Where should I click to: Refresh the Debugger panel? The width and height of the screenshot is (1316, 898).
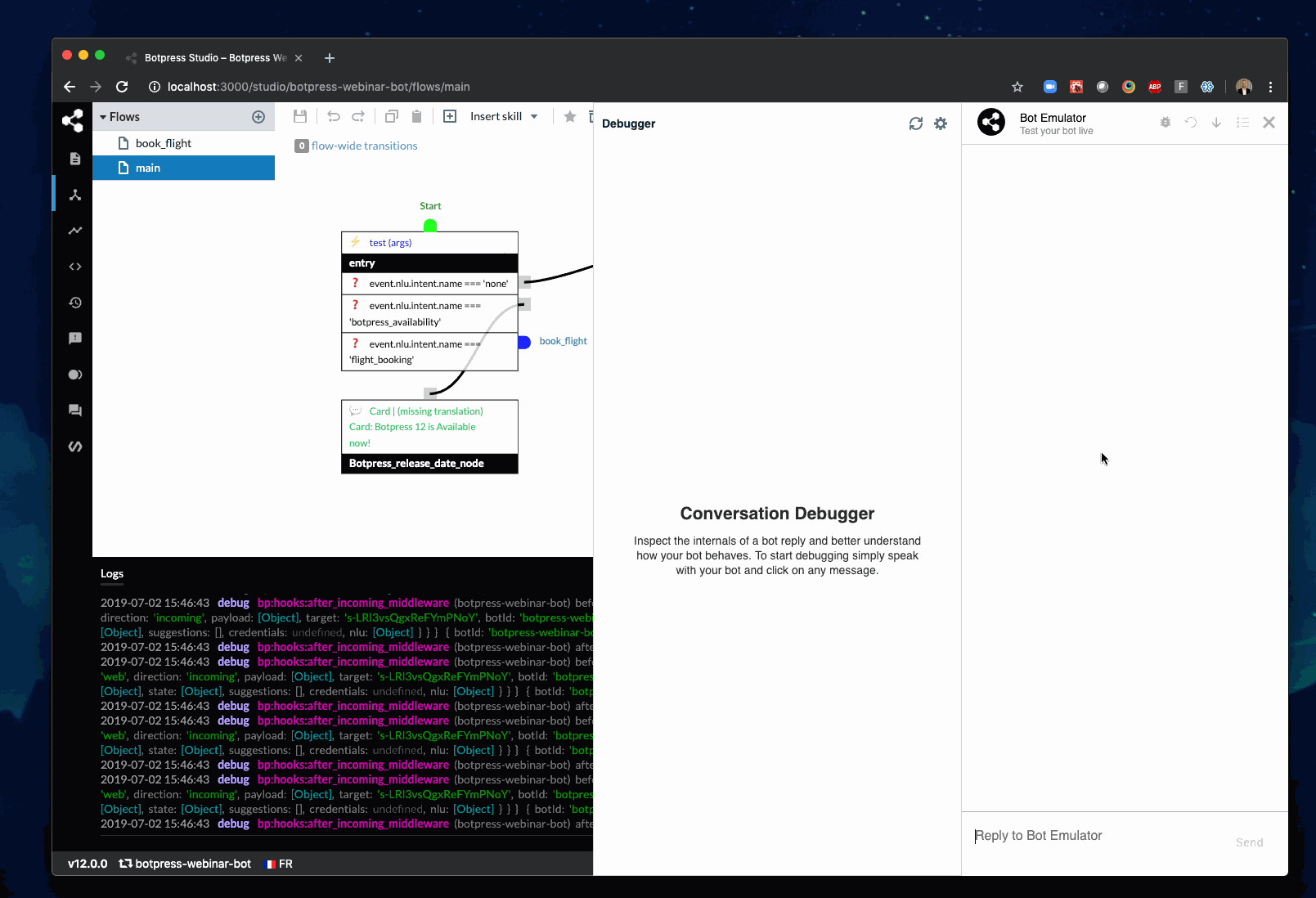pos(916,123)
